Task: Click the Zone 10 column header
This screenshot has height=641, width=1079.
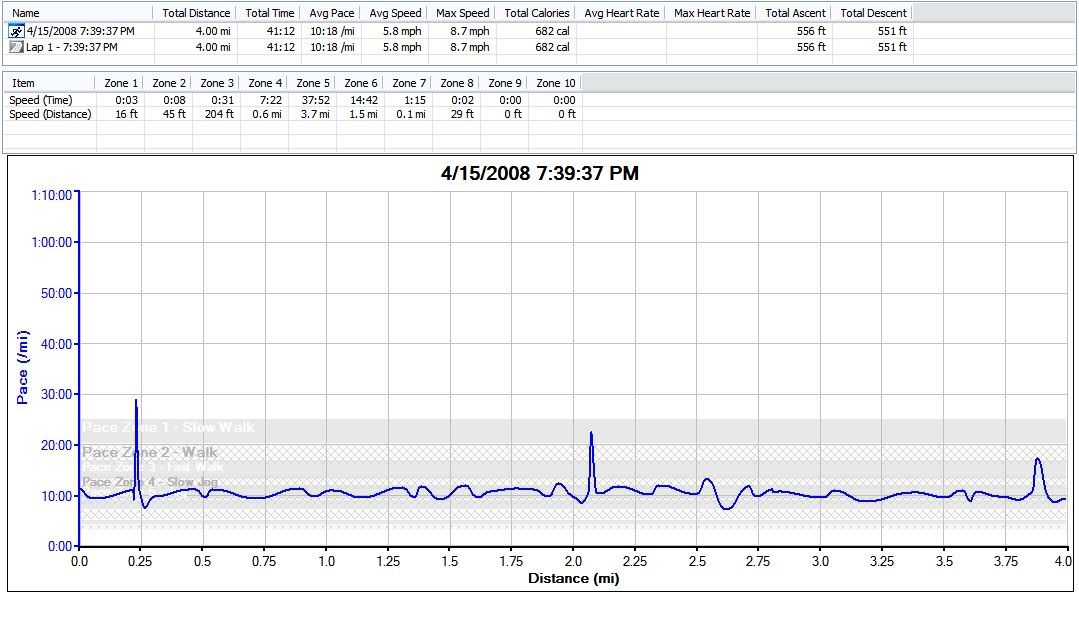Action: (555, 83)
